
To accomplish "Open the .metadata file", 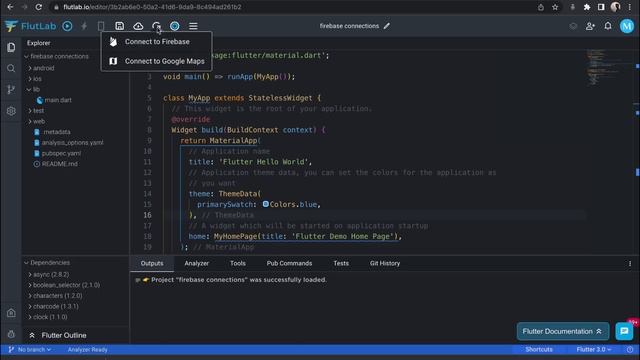I will [53, 132].
